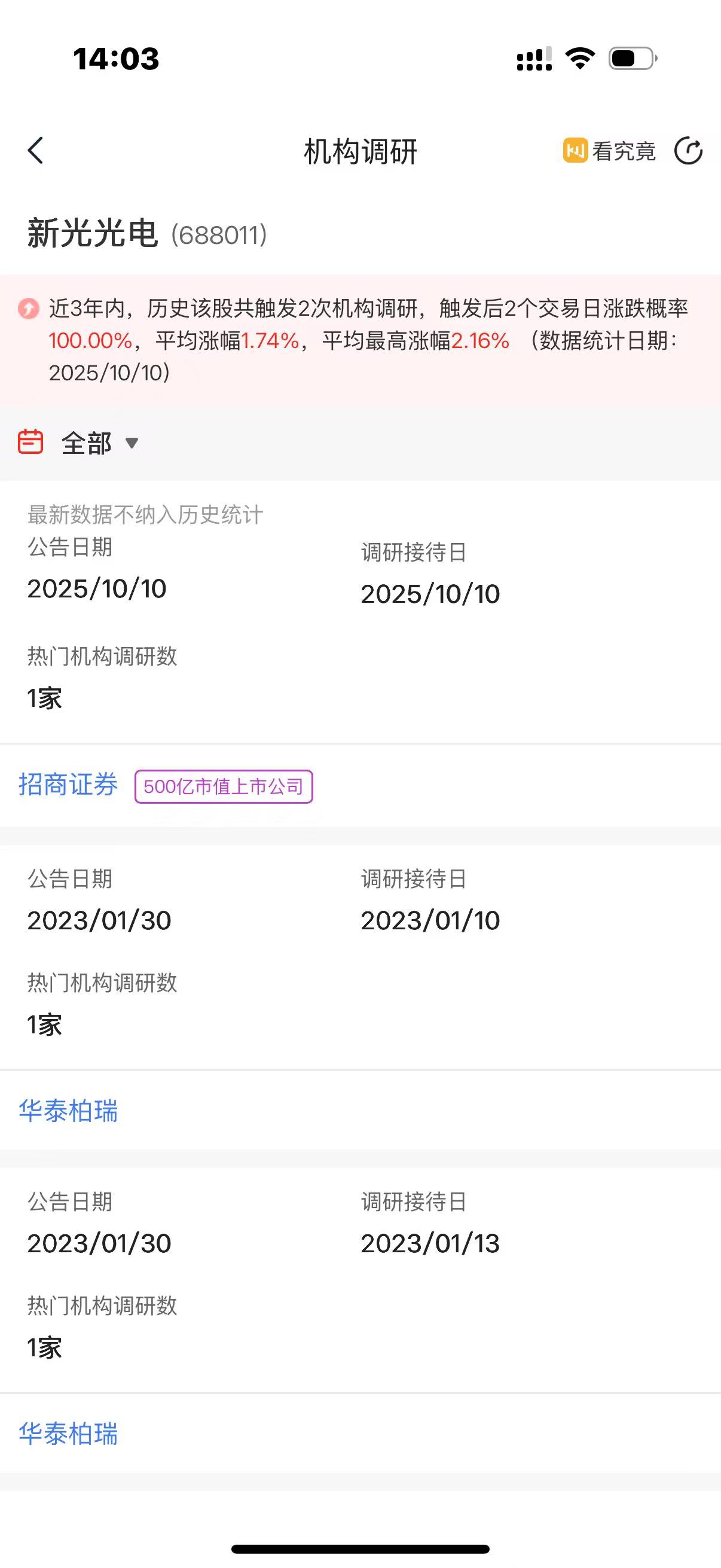Tap the stock name 新光光电

[x=93, y=233]
